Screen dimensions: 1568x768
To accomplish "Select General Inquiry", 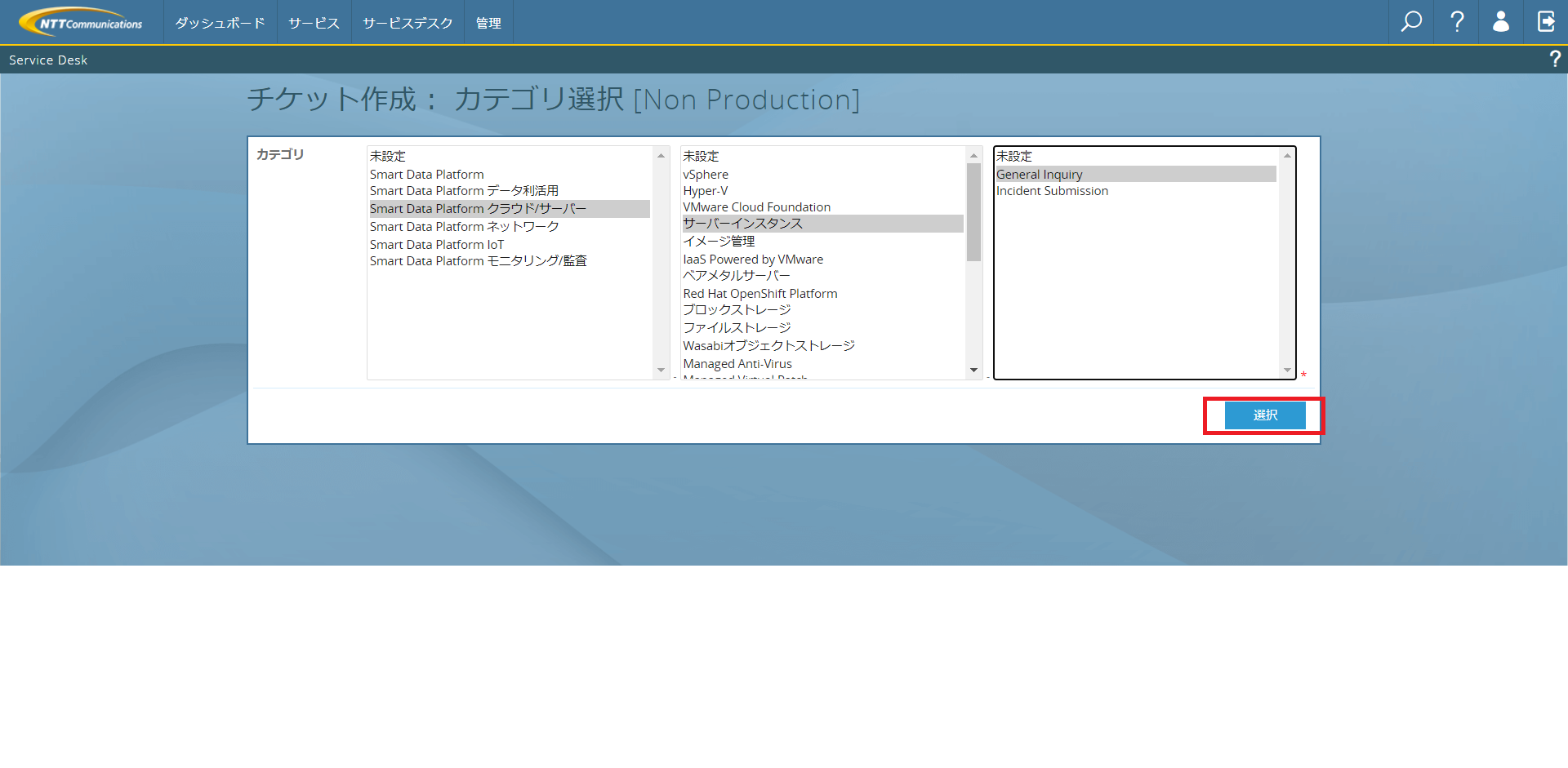I will pos(1136,174).
